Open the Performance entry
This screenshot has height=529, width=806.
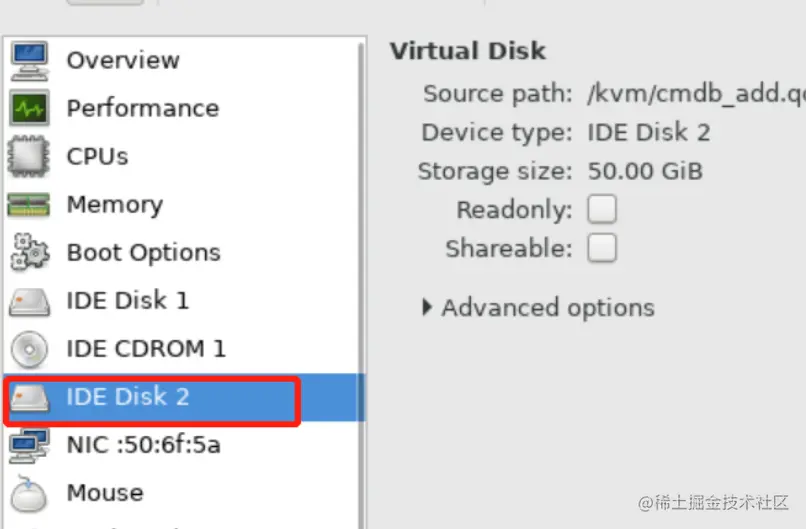(x=142, y=108)
